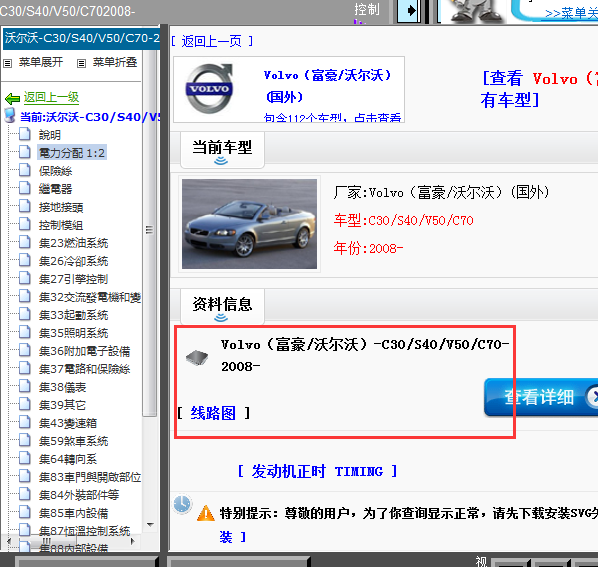Open 集84外裝部件等 tree item

click(79, 495)
